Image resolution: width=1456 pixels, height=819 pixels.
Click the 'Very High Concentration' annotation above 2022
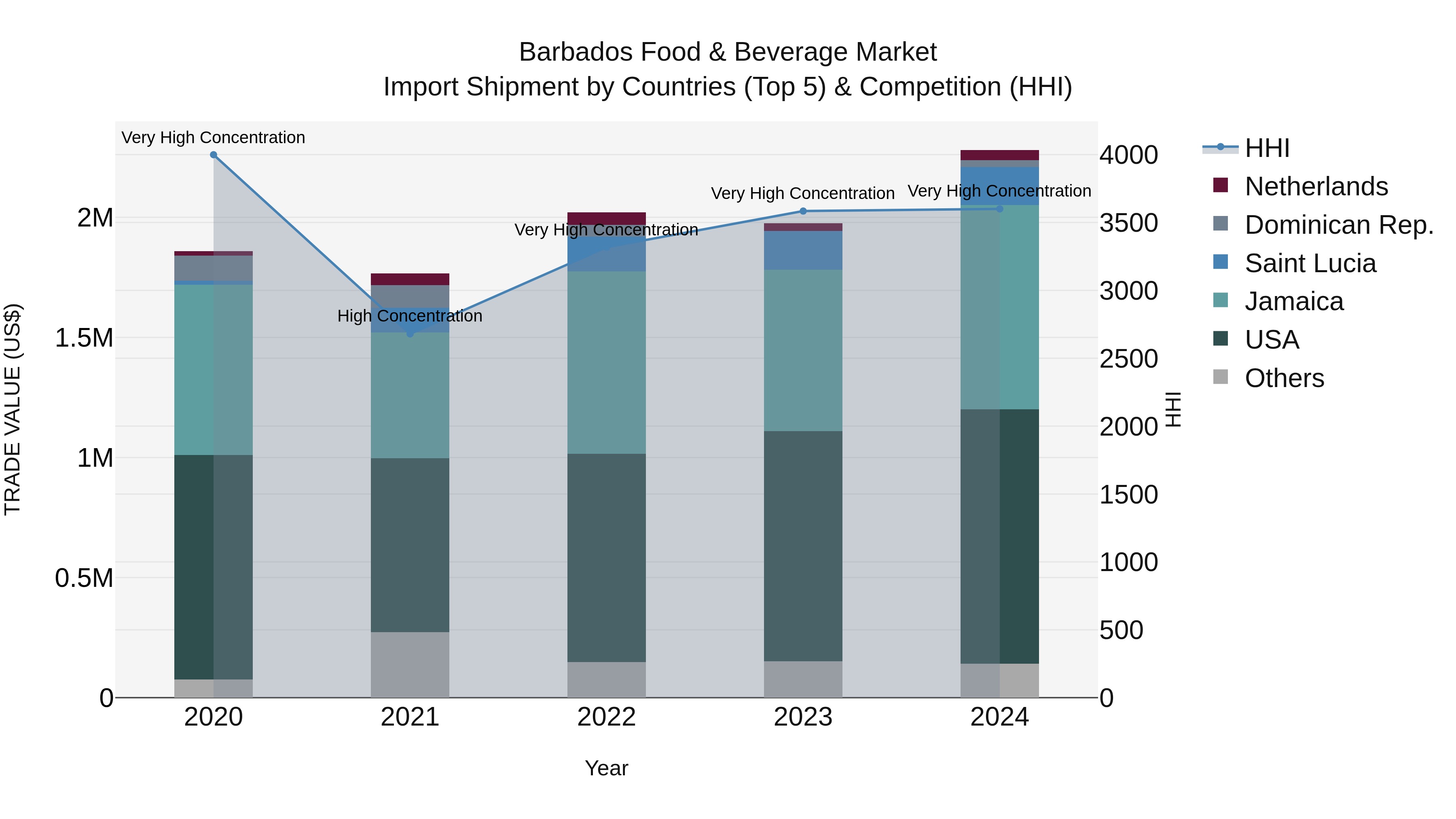click(x=607, y=230)
